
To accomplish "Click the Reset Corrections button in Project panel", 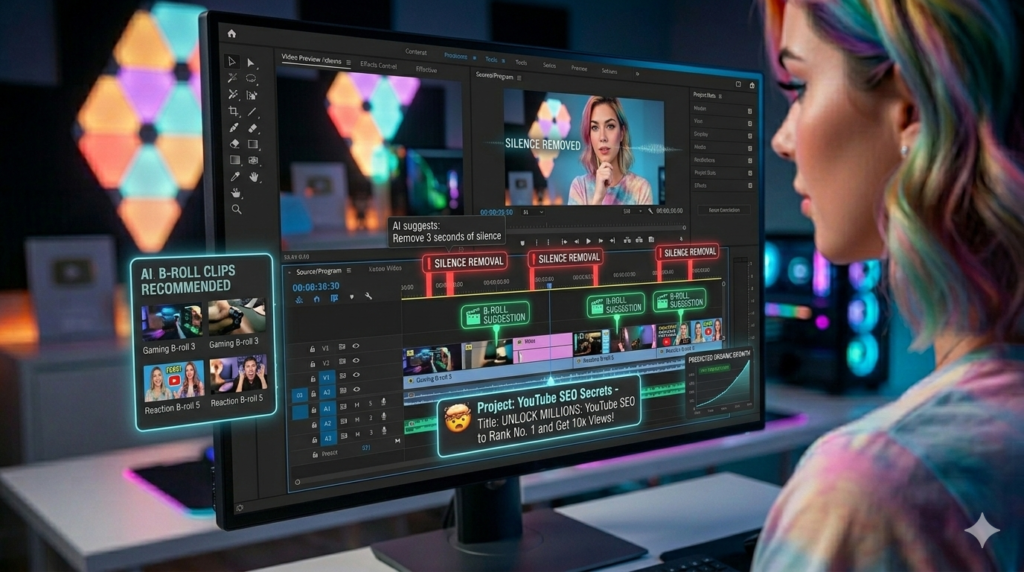I will coord(724,210).
